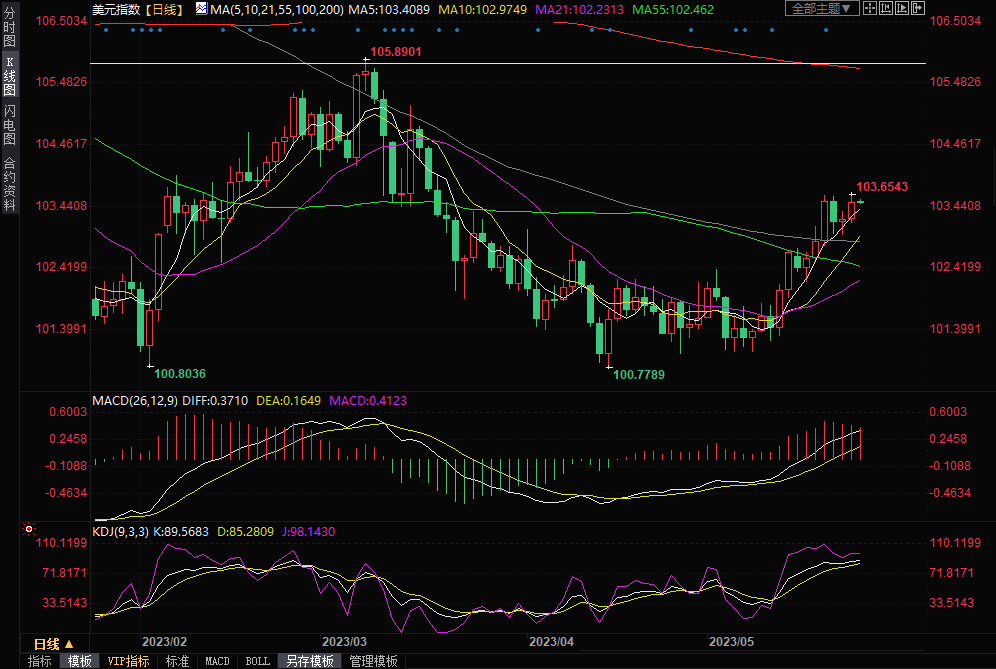Click the red sun icon beside KDJ
Viewport: 996px width, 669px height.
29,530
